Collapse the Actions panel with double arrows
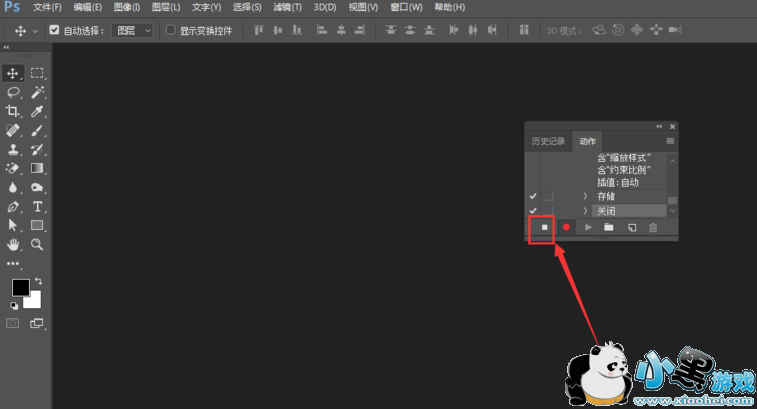The width and height of the screenshot is (757, 409). click(x=659, y=127)
